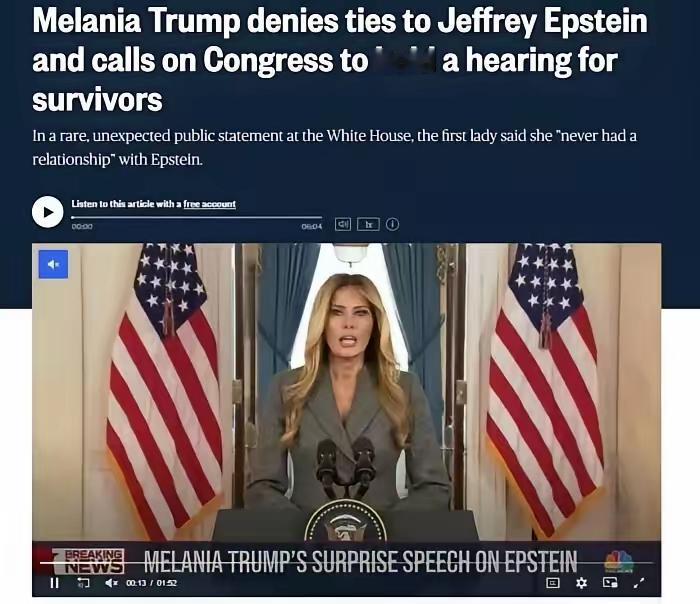Click the NBC peacock logo in video

[x=619, y=562]
